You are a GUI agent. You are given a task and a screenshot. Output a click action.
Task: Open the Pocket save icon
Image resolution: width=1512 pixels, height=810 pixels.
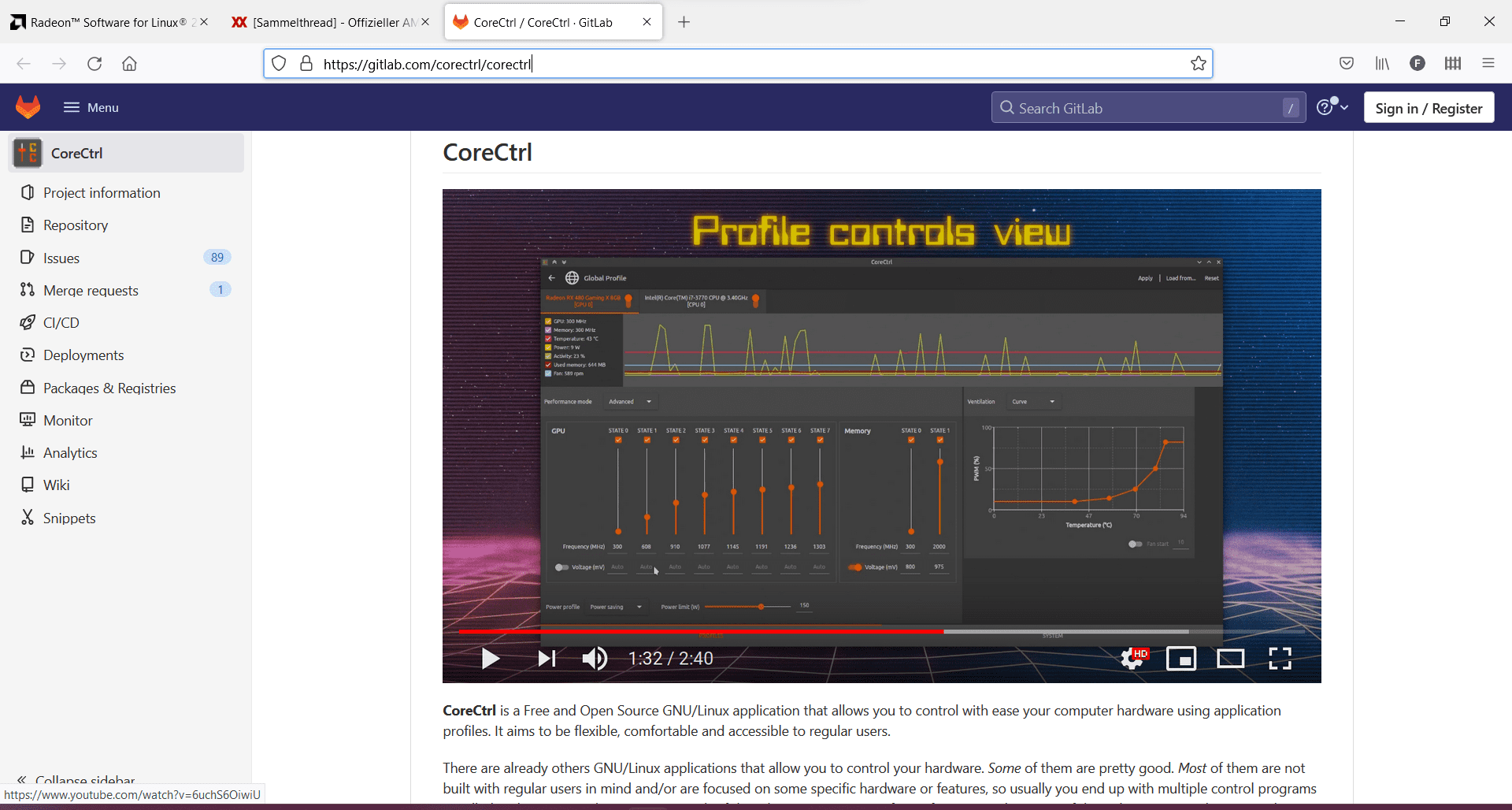(1347, 64)
